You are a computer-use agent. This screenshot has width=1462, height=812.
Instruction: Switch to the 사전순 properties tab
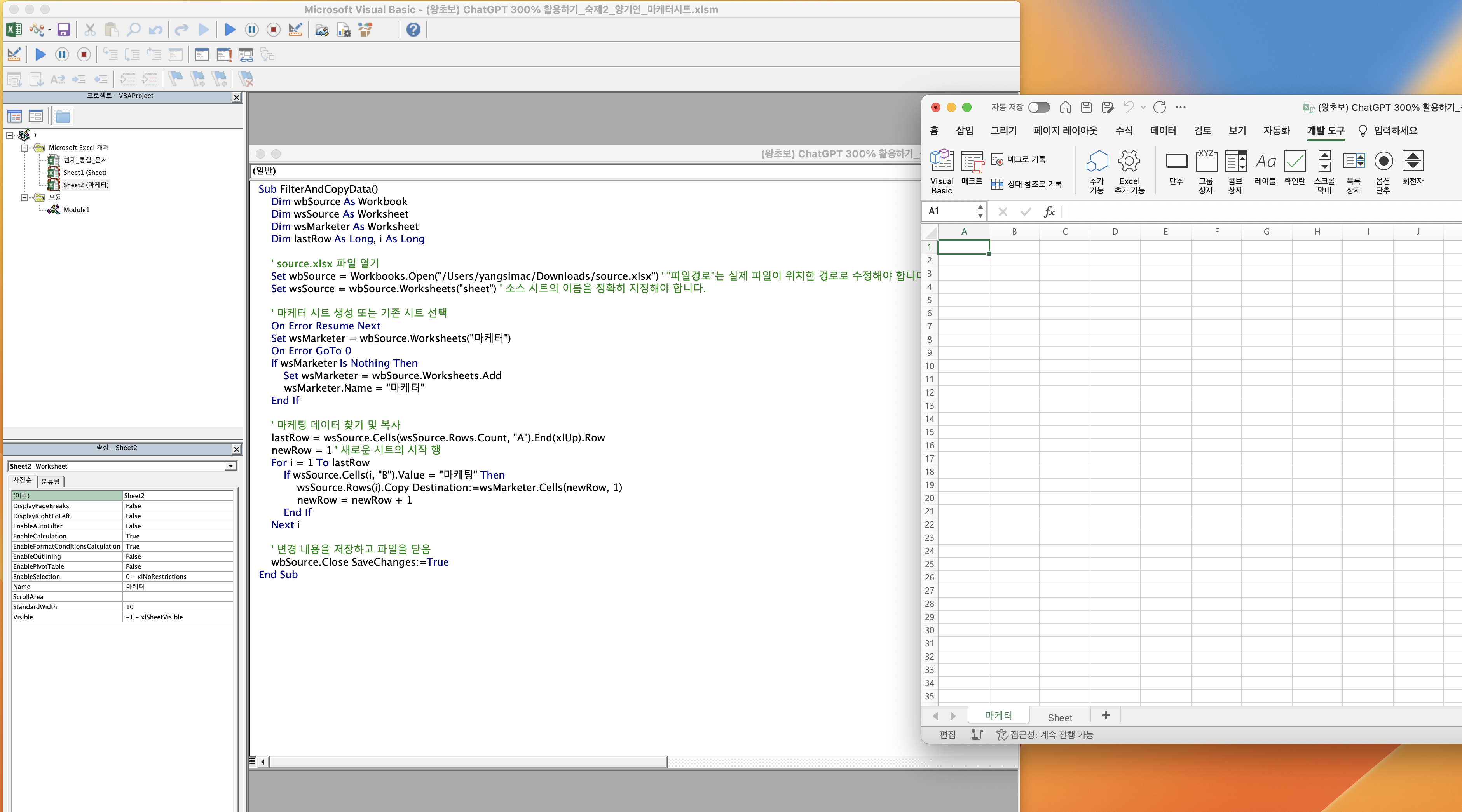click(23, 481)
